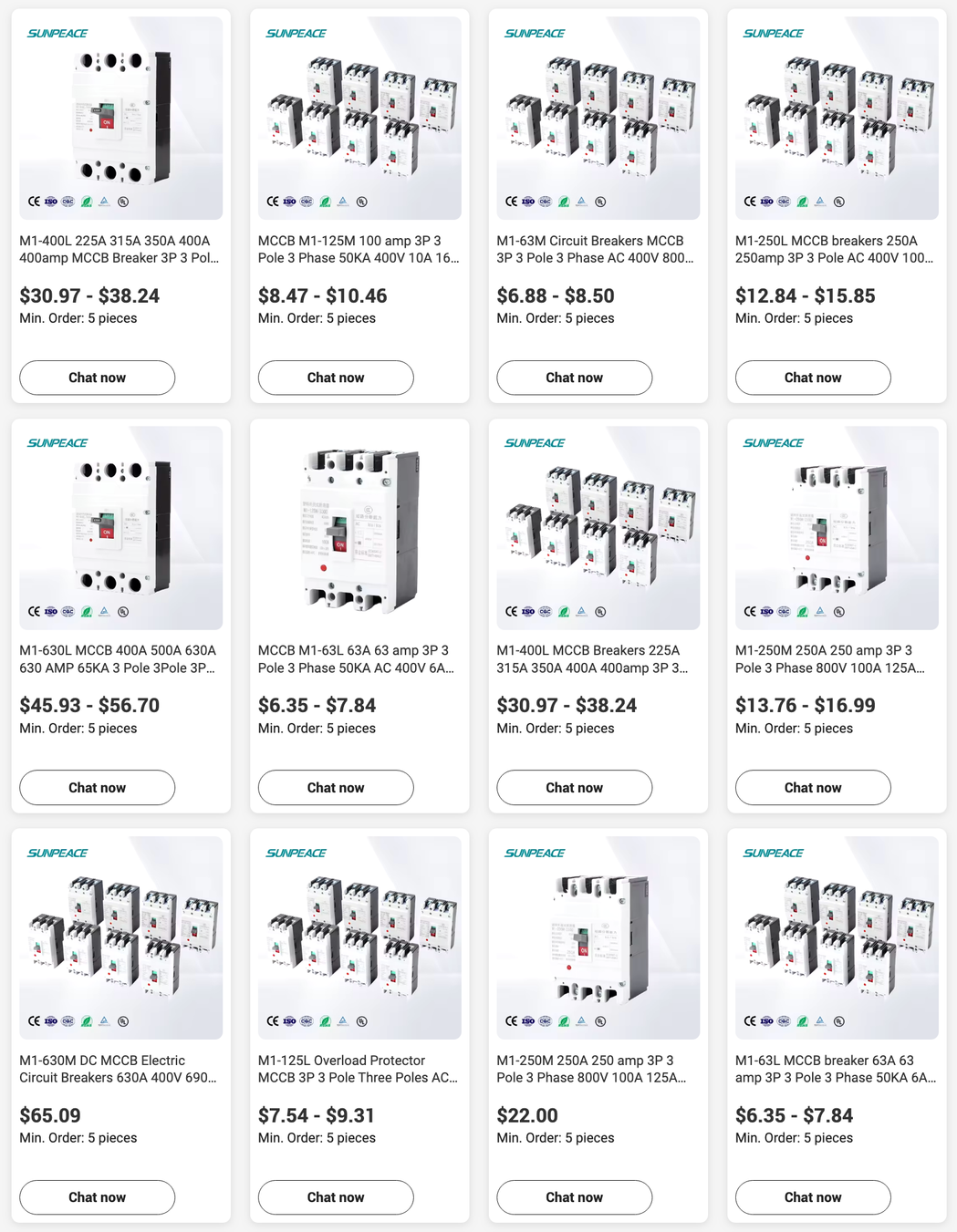
Task: Click the MCCB M1-125M 100 amp thumbnail
Action: coord(359,118)
